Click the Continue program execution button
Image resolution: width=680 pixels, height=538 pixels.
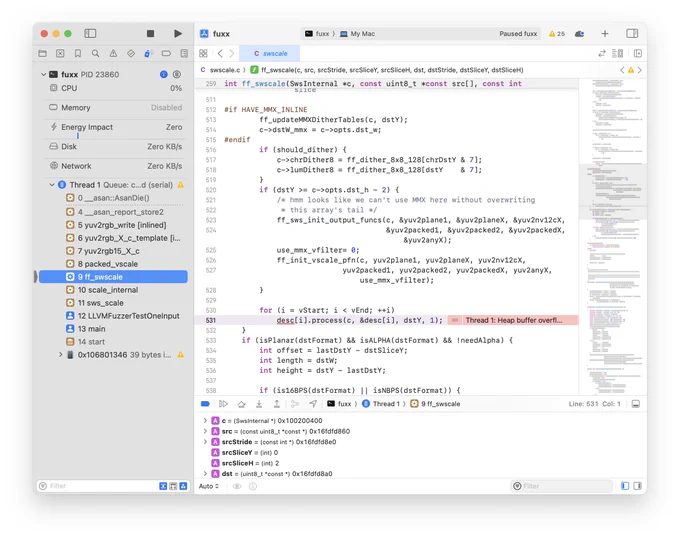click(x=223, y=404)
